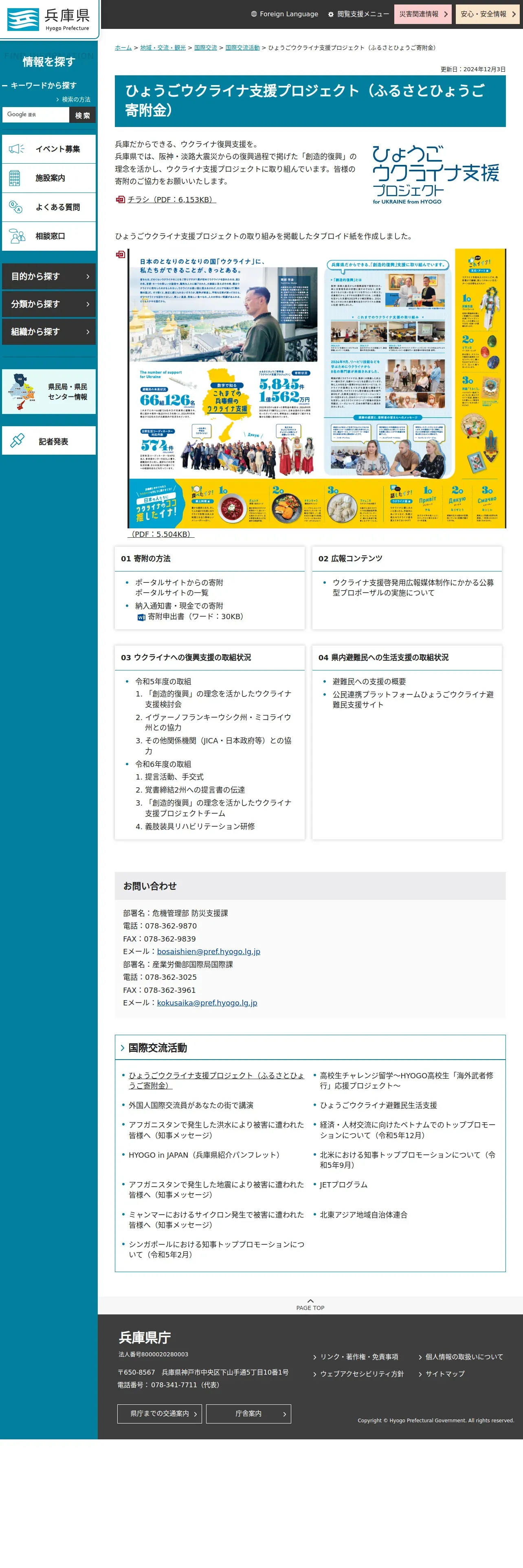
Task: Open ウェブアクセシビリティ方針 footer link
Action: click(x=362, y=1374)
